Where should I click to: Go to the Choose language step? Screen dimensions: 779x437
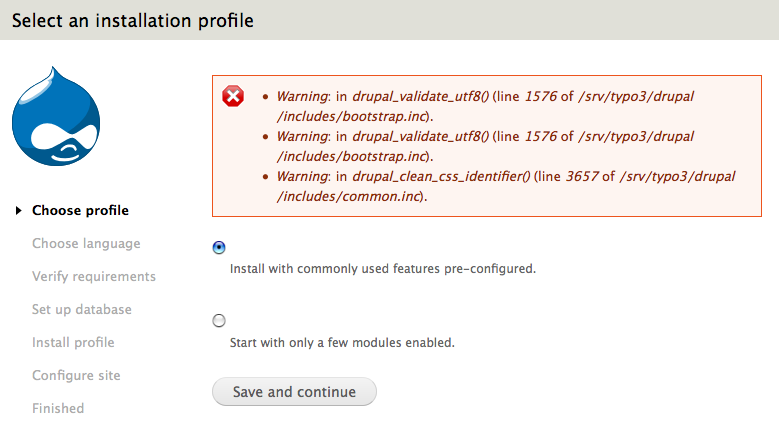coord(86,243)
